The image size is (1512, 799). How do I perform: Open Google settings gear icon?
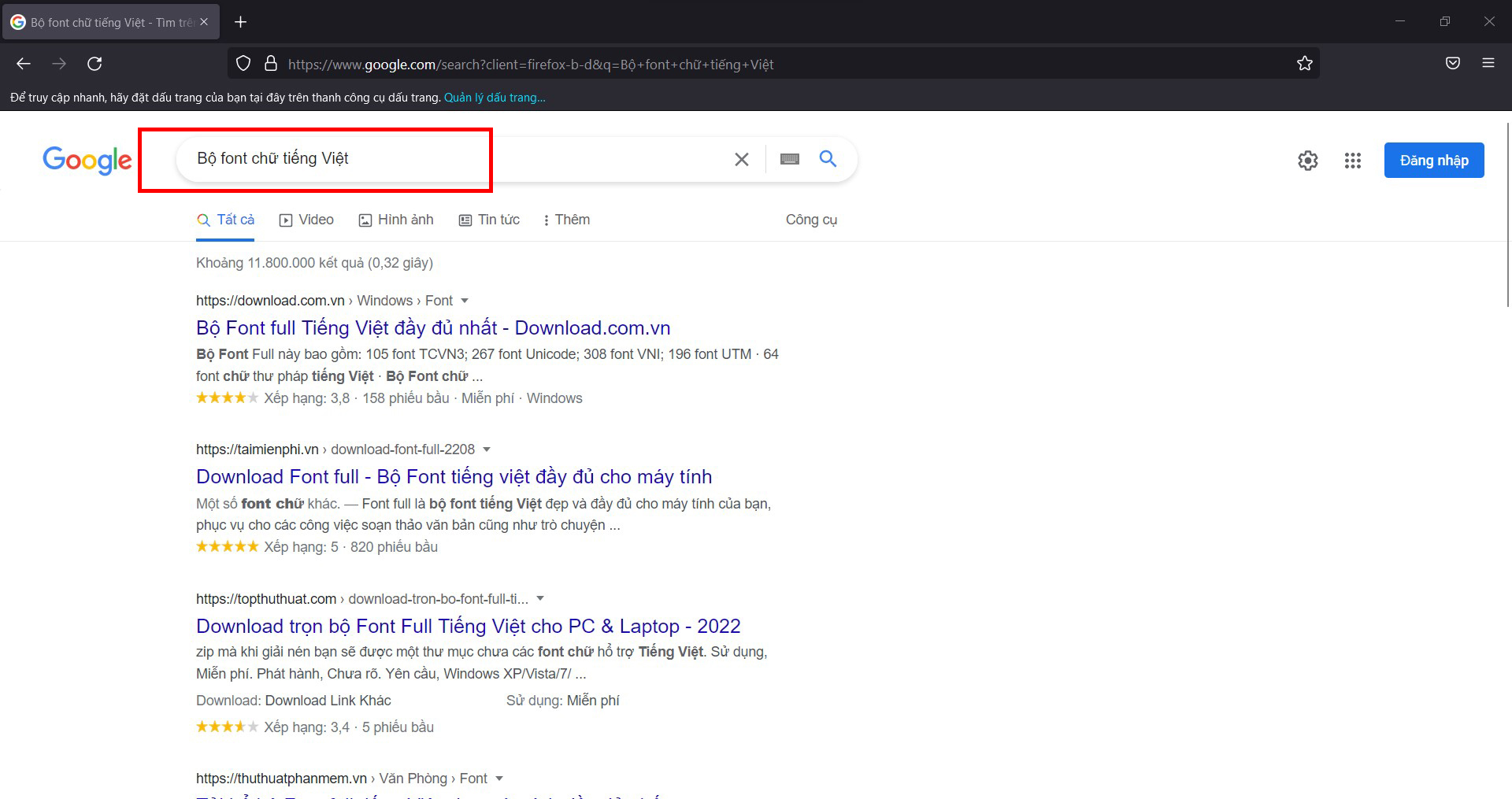point(1308,161)
